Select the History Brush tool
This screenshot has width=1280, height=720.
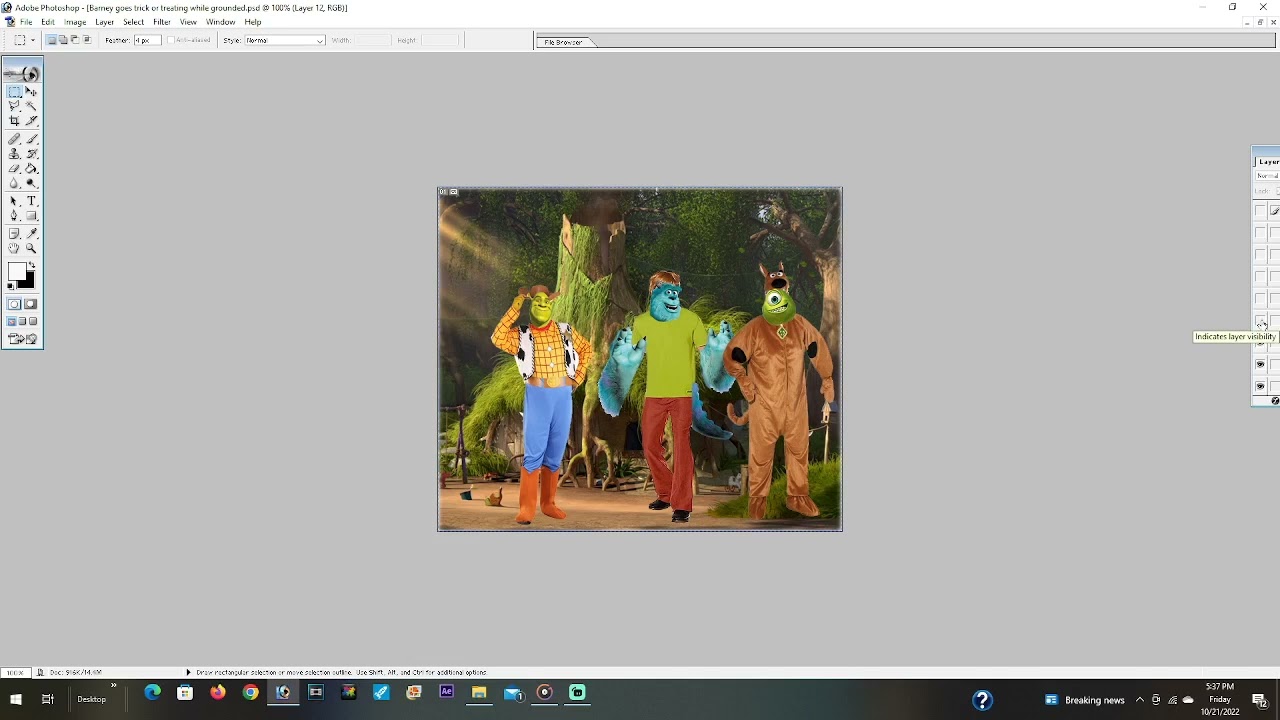pyautogui.click(x=31, y=154)
